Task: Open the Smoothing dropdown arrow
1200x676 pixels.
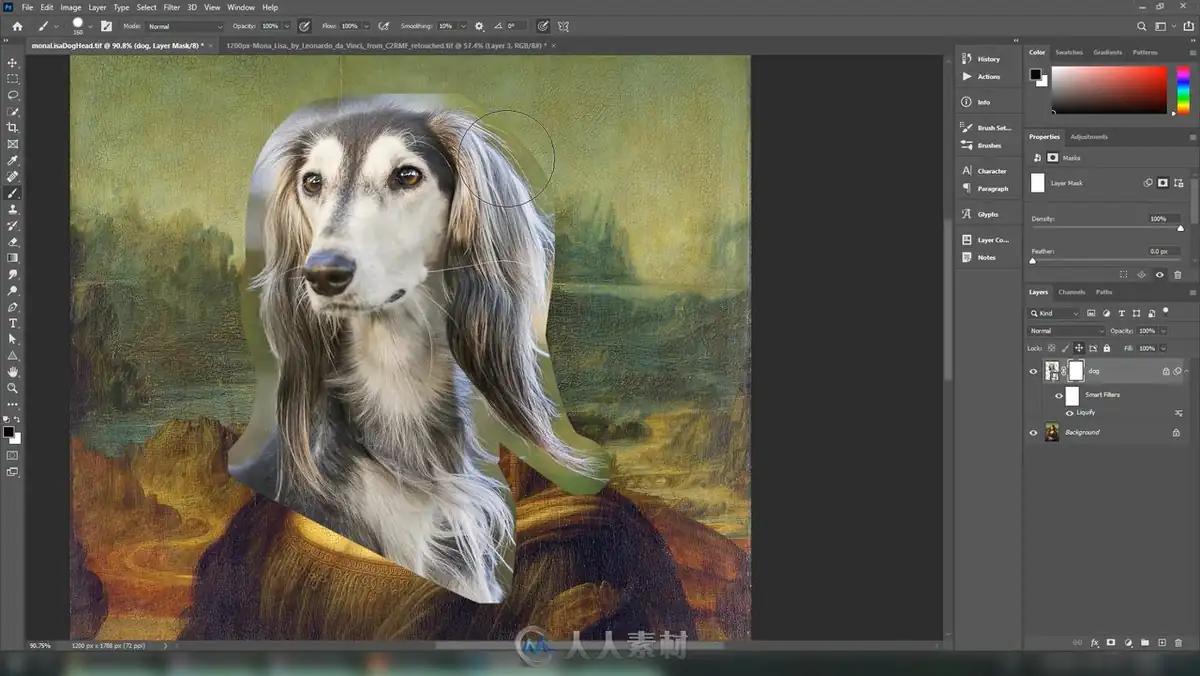Action: 461,26
